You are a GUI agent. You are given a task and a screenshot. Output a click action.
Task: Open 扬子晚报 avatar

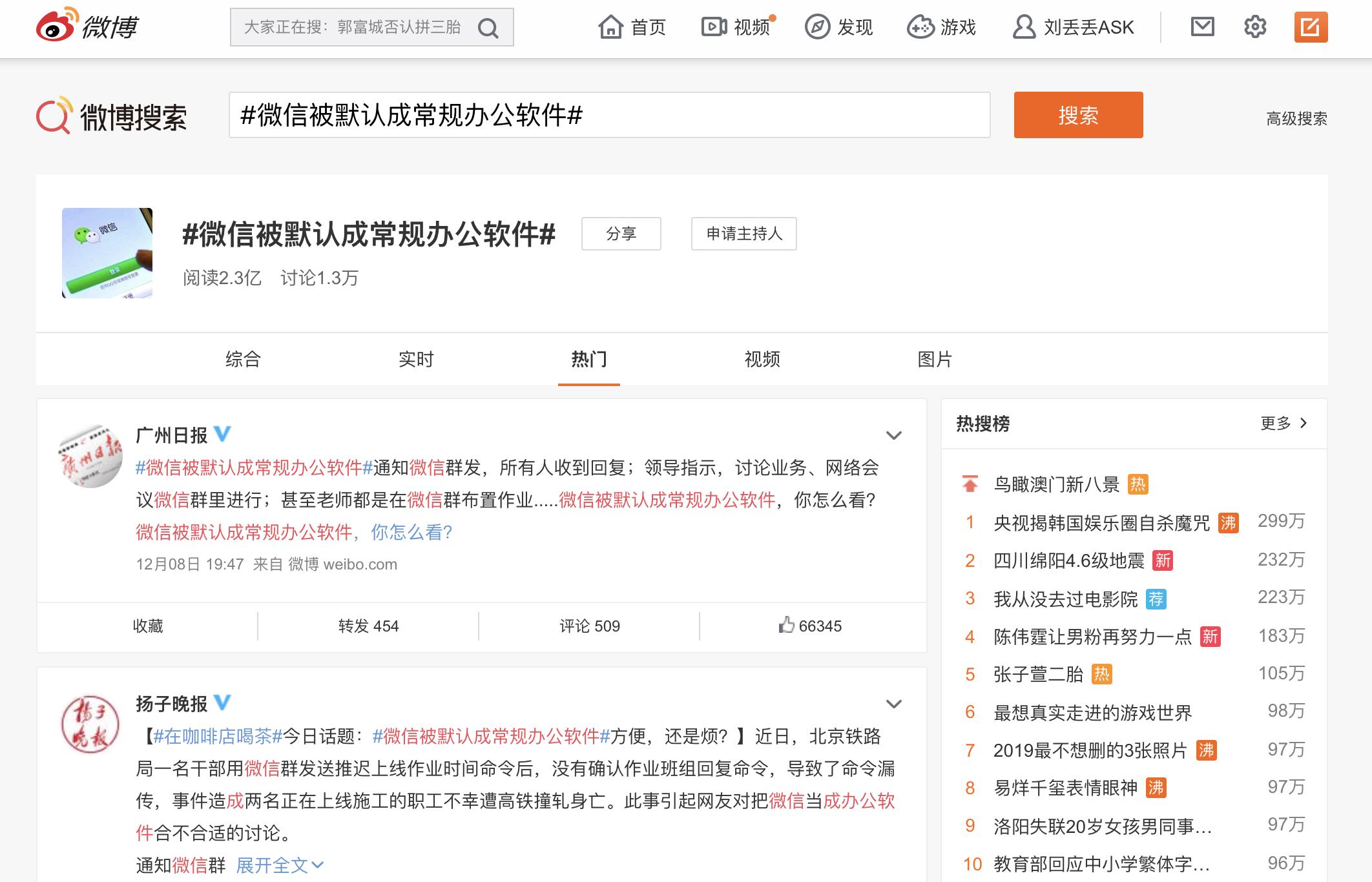(x=90, y=724)
